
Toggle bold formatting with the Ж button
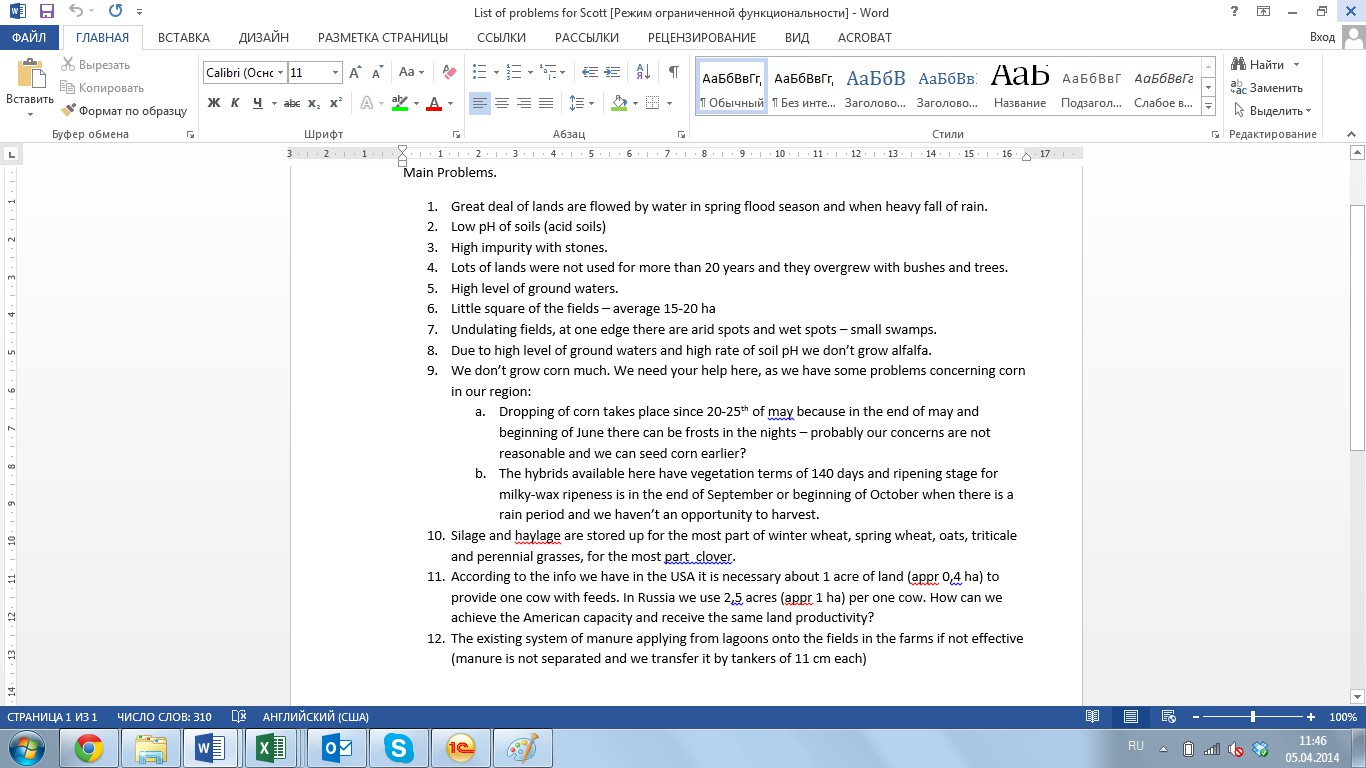214,103
